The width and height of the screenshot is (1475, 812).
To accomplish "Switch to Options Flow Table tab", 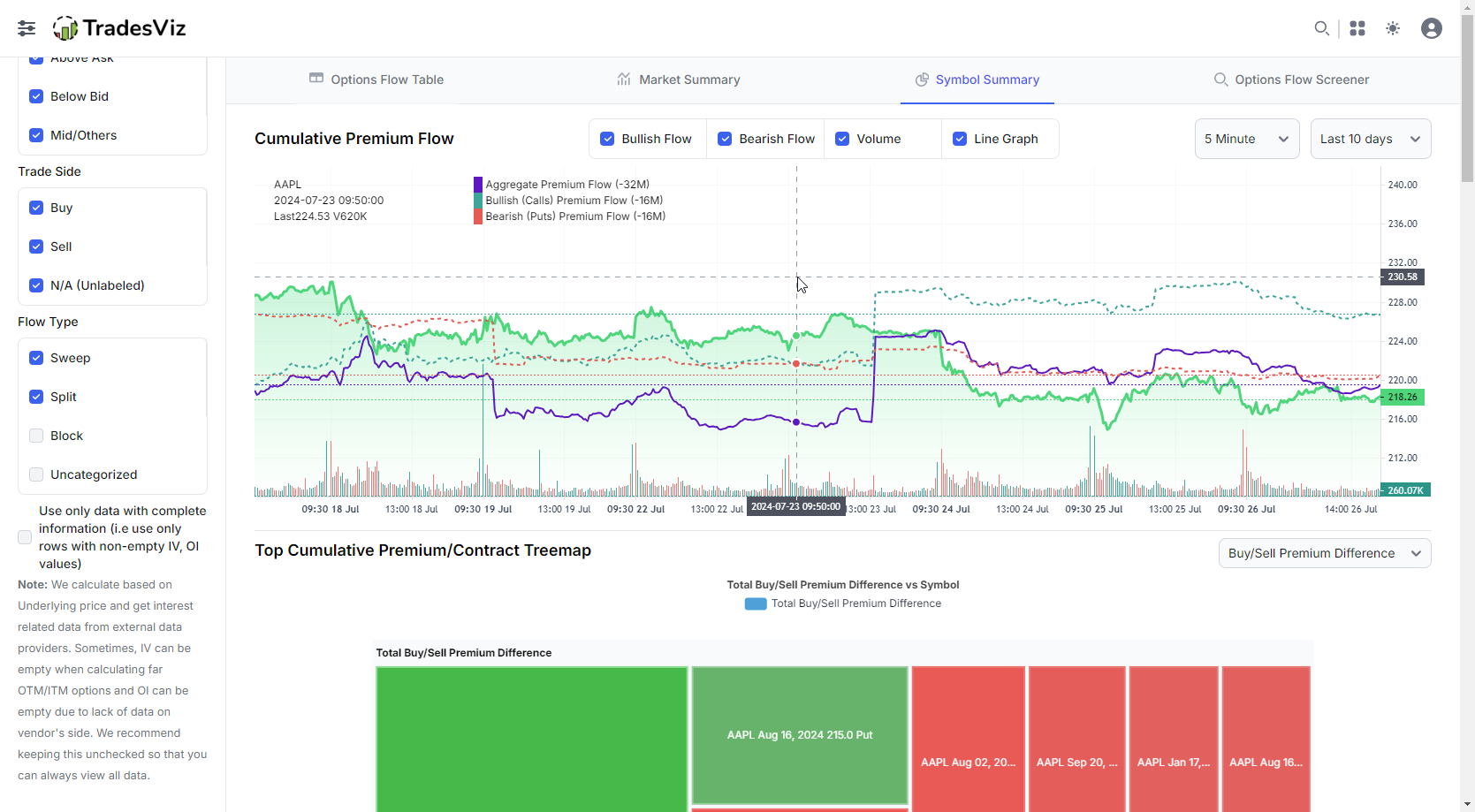I will tap(376, 80).
